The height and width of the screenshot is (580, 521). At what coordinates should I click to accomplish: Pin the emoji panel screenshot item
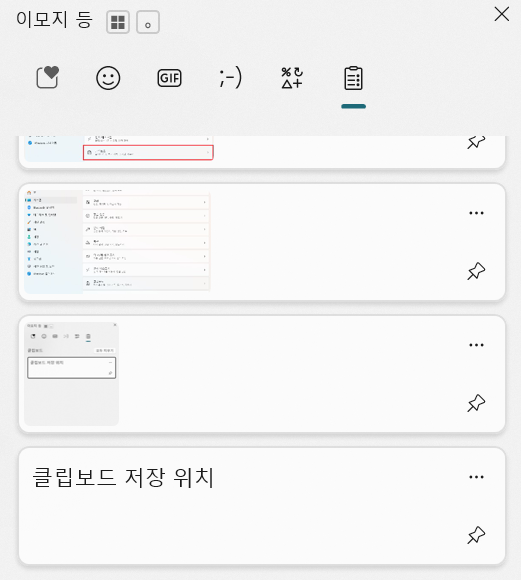point(476,403)
